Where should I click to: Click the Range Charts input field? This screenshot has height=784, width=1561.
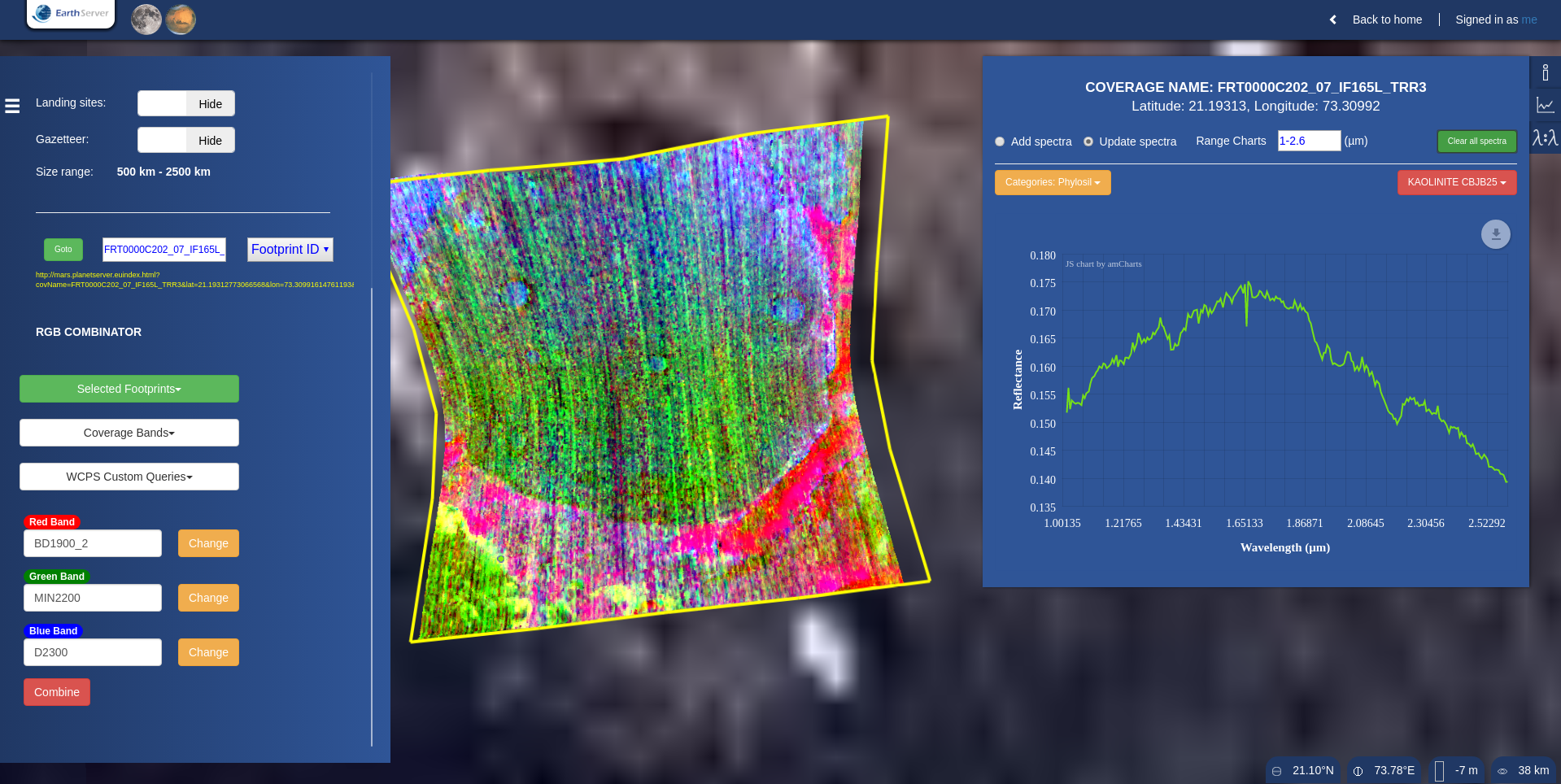coord(1309,141)
